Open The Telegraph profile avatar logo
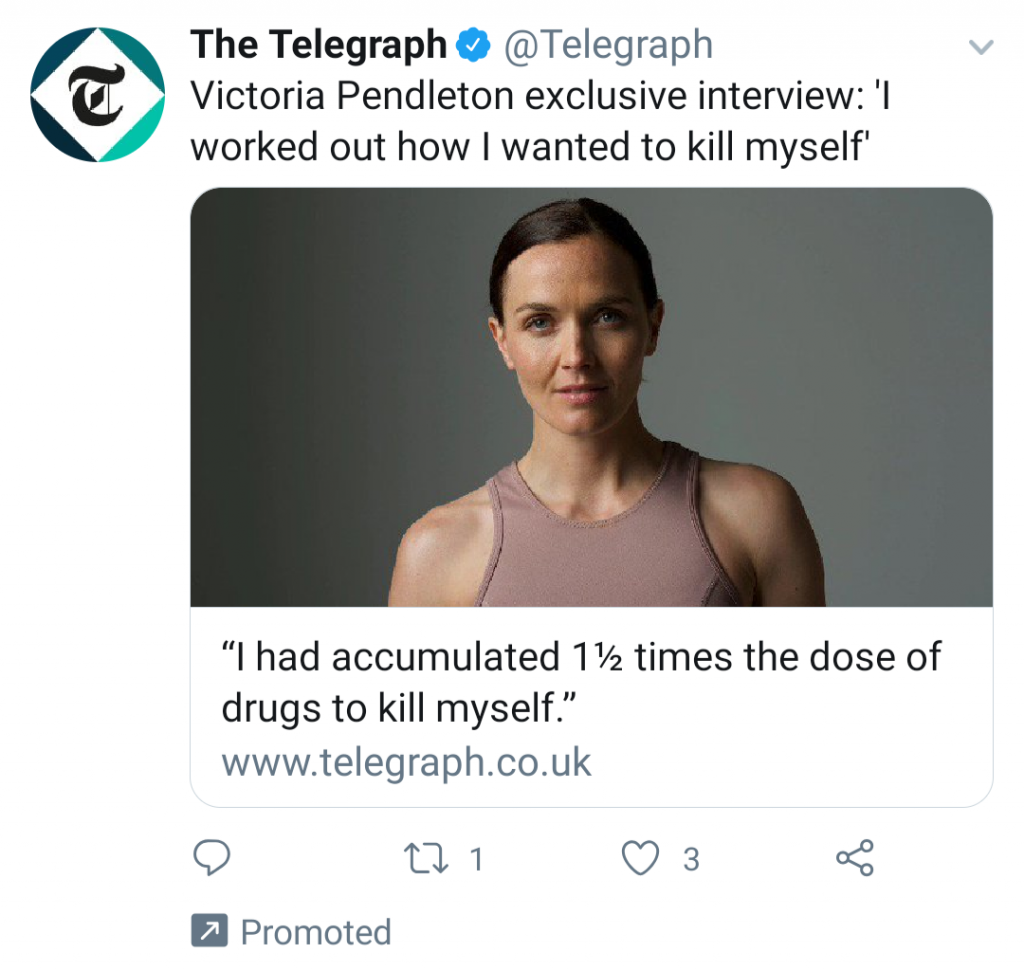 (97, 95)
